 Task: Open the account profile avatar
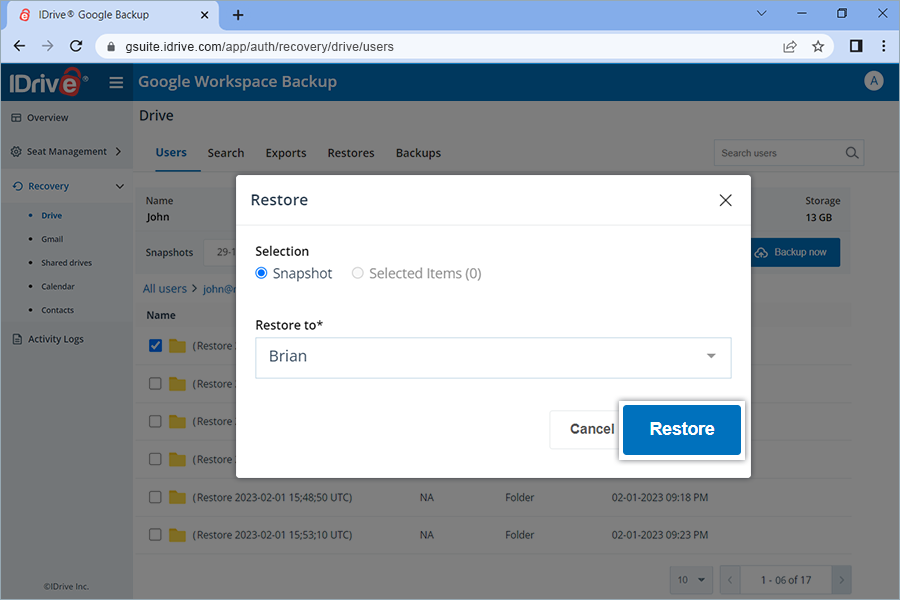[x=874, y=81]
